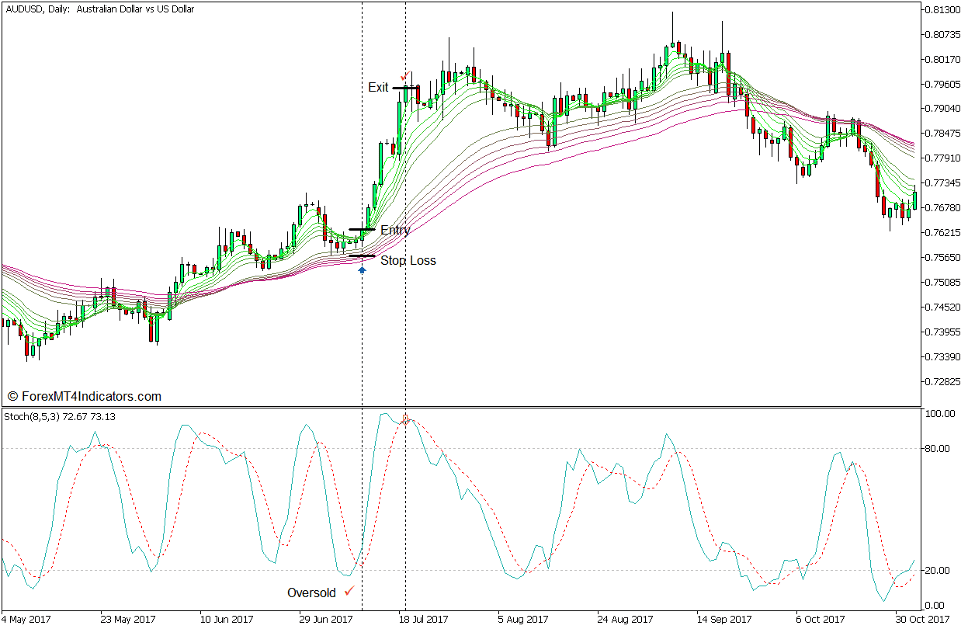Screen dimensions: 977x629
Task: Click the 29 Jun 2017 date on the time axis
Action: pos(326,620)
